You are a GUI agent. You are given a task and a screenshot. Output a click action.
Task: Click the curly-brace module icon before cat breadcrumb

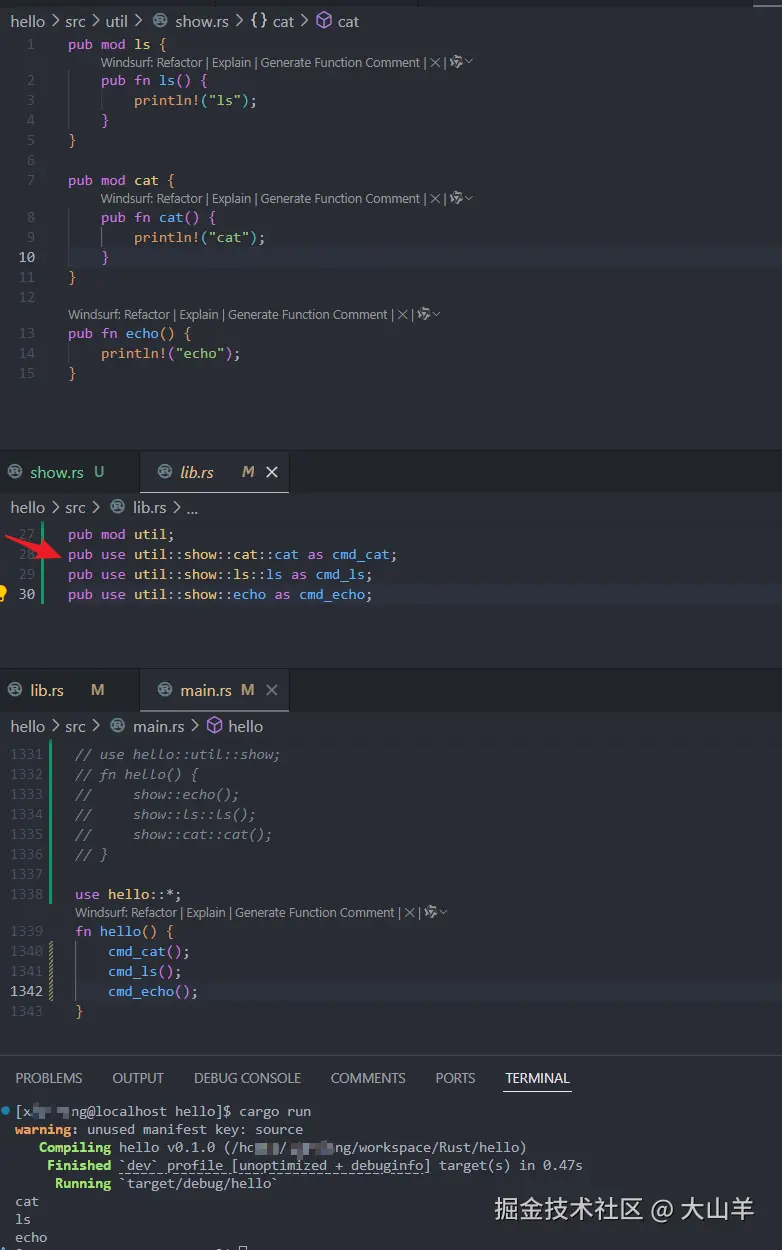pyautogui.click(x=258, y=21)
